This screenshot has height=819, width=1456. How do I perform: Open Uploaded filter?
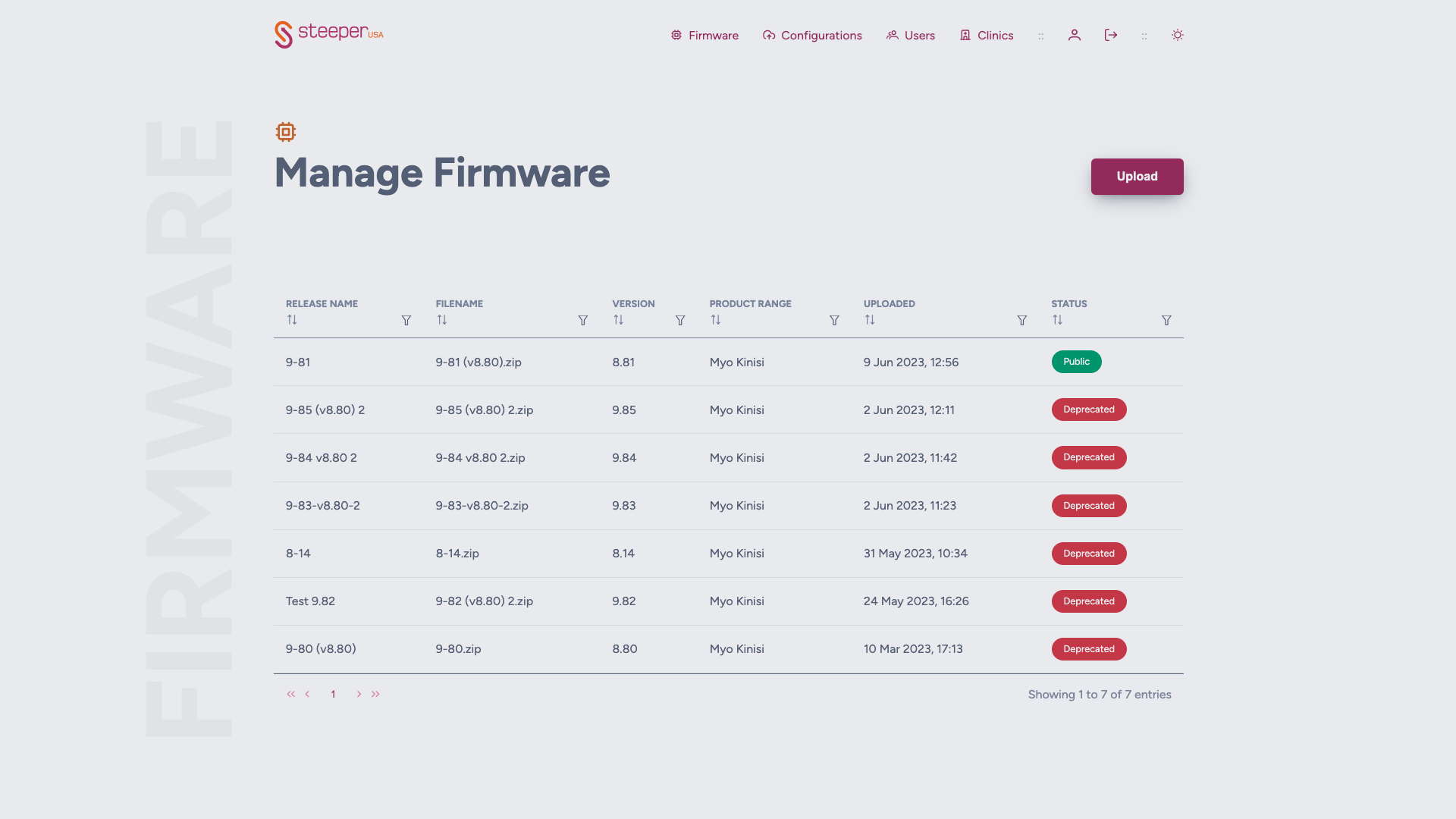[1022, 321]
